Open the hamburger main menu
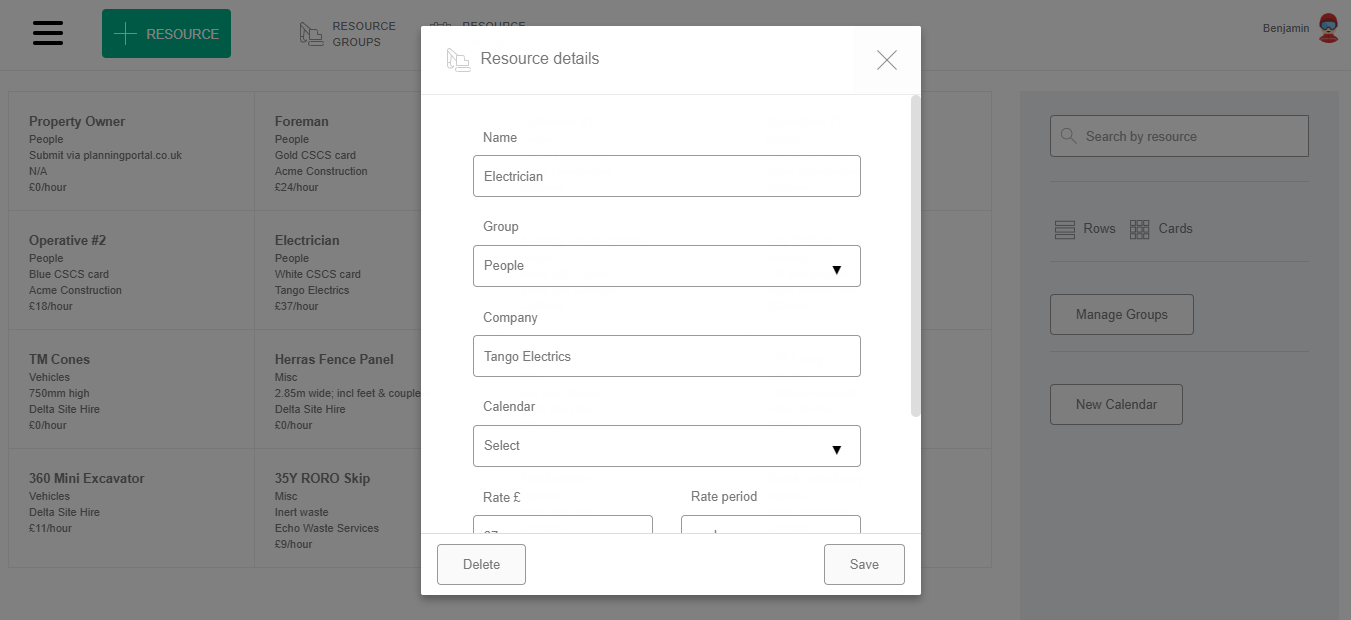The height and width of the screenshot is (620, 1351). [48, 33]
